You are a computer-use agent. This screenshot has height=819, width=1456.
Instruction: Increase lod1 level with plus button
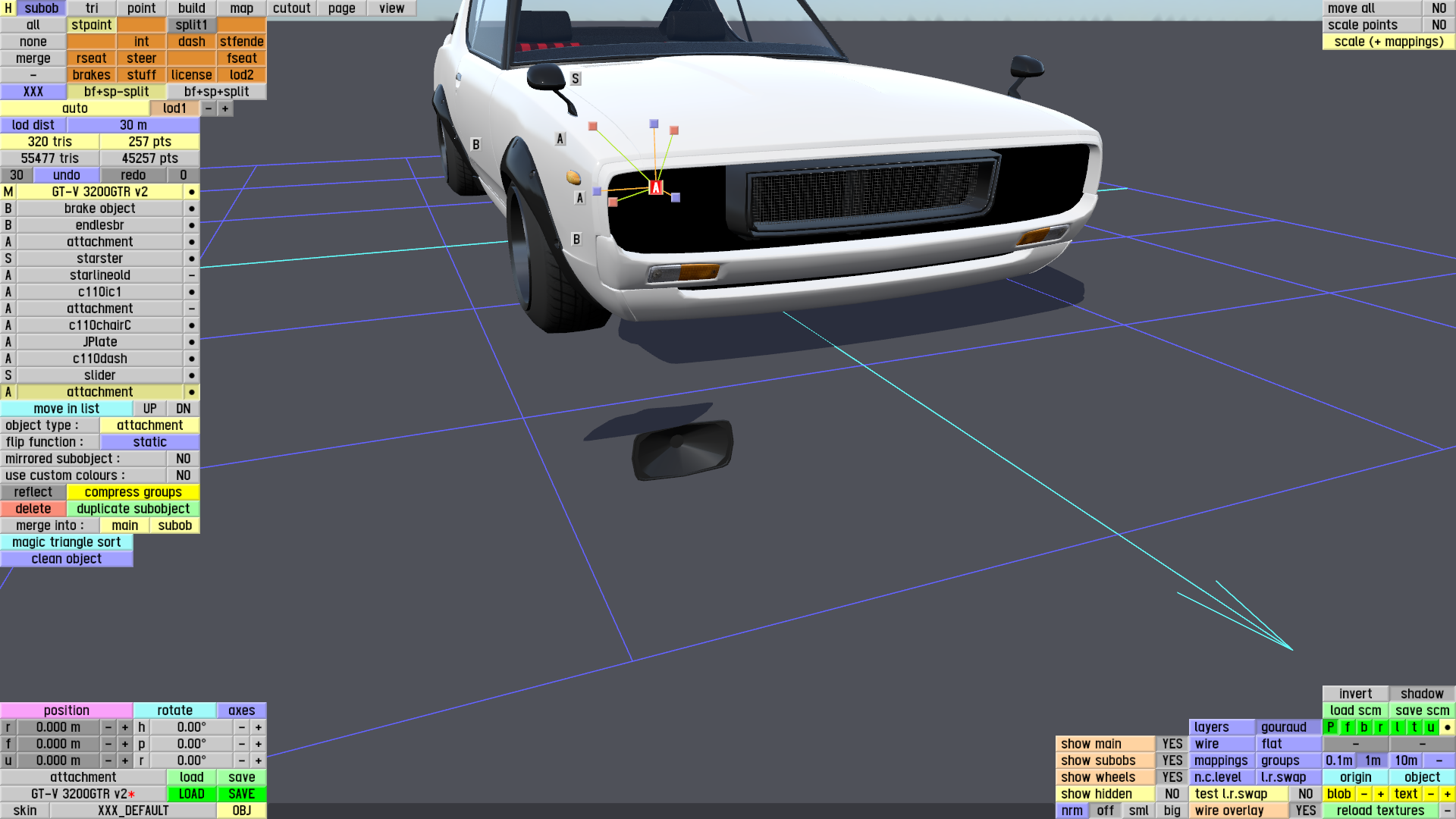coord(225,108)
